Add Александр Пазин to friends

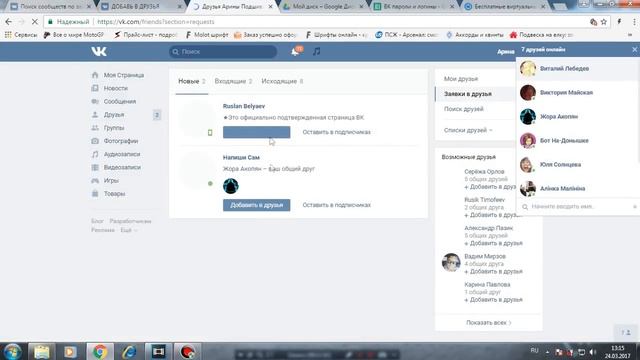[493, 243]
